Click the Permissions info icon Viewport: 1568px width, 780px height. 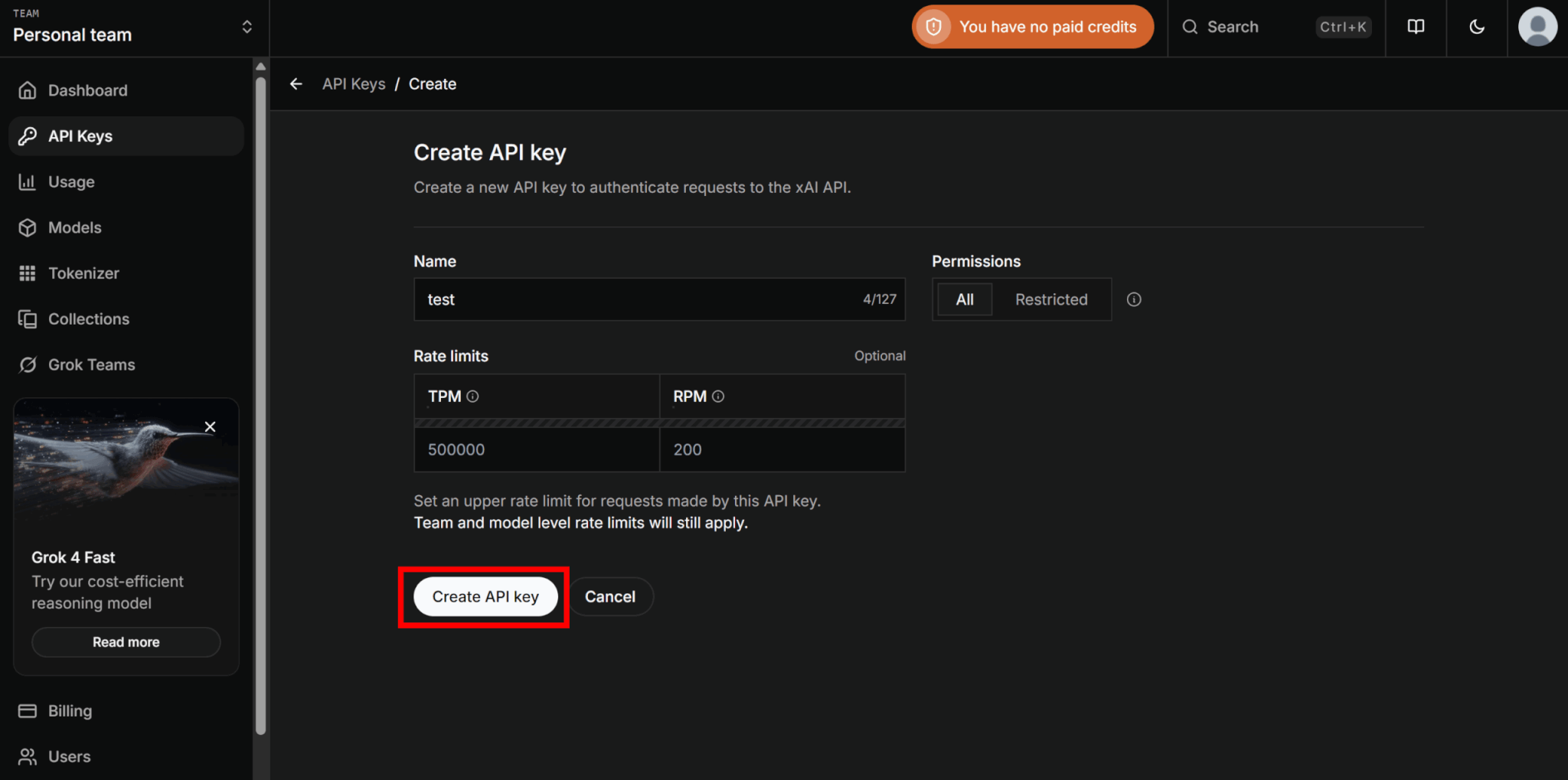tap(1134, 299)
